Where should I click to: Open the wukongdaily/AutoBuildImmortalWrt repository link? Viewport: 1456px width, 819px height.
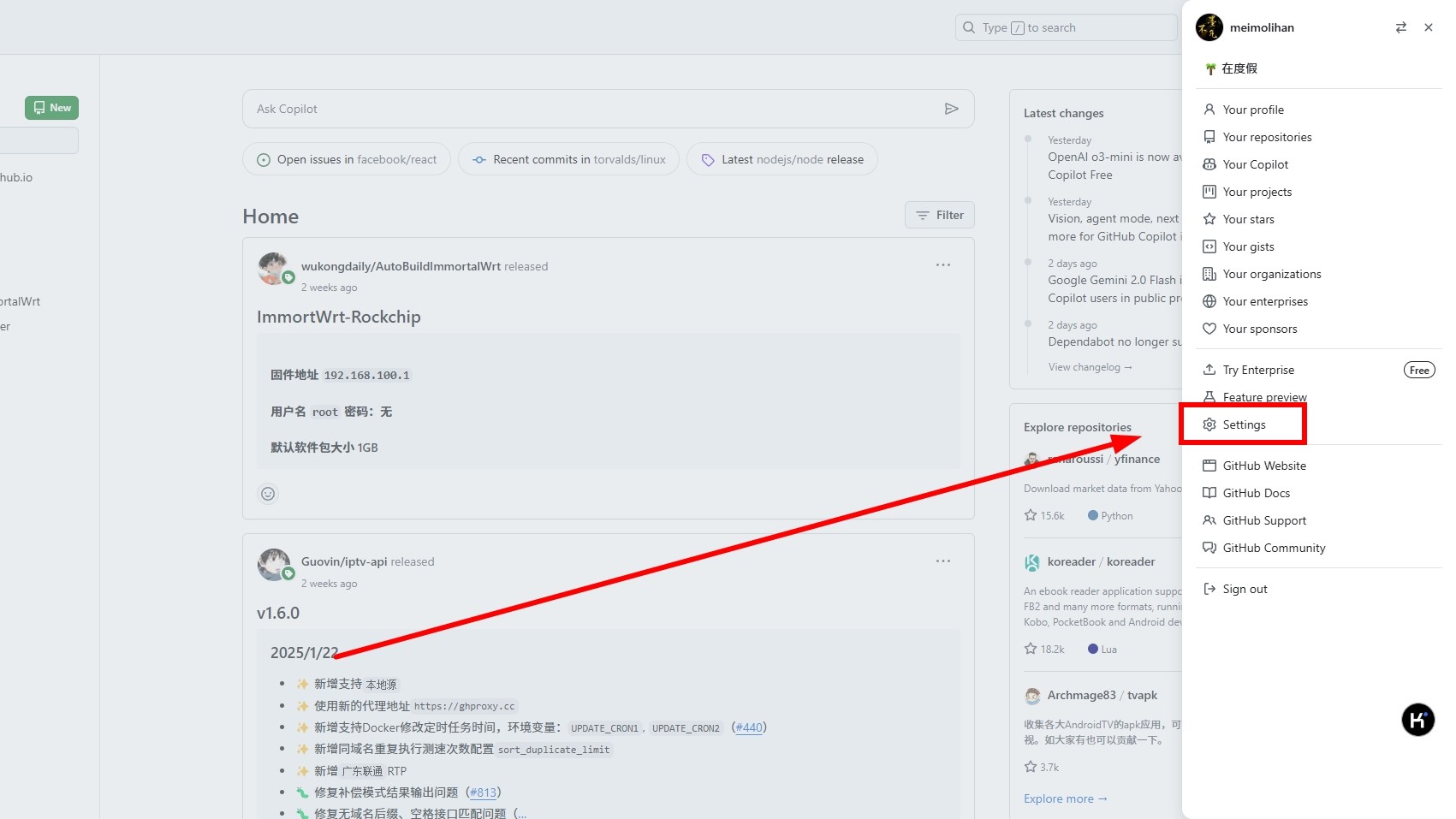coord(401,266)
